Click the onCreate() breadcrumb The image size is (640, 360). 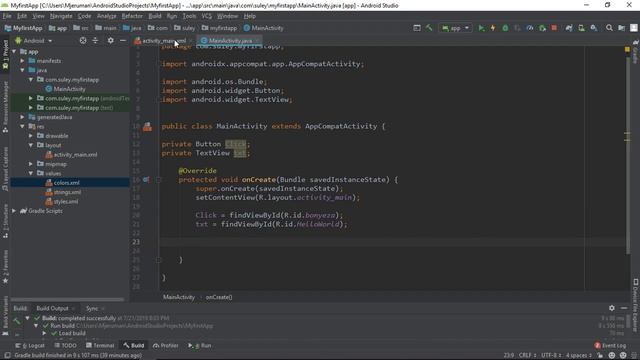point(219,297)
